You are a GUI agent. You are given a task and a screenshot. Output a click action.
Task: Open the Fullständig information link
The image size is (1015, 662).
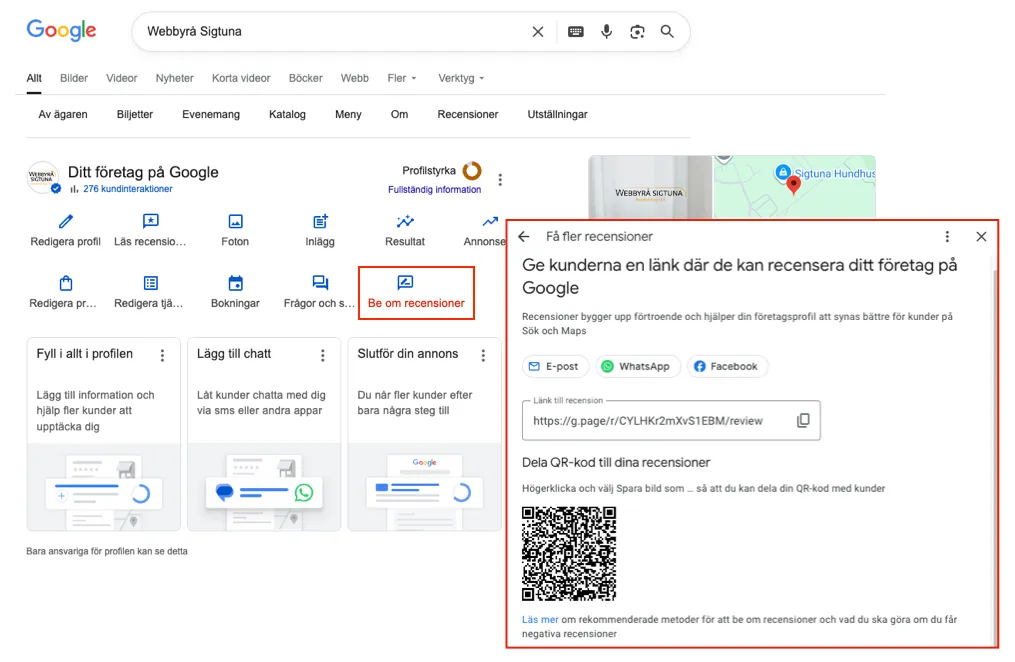(434, 190)
